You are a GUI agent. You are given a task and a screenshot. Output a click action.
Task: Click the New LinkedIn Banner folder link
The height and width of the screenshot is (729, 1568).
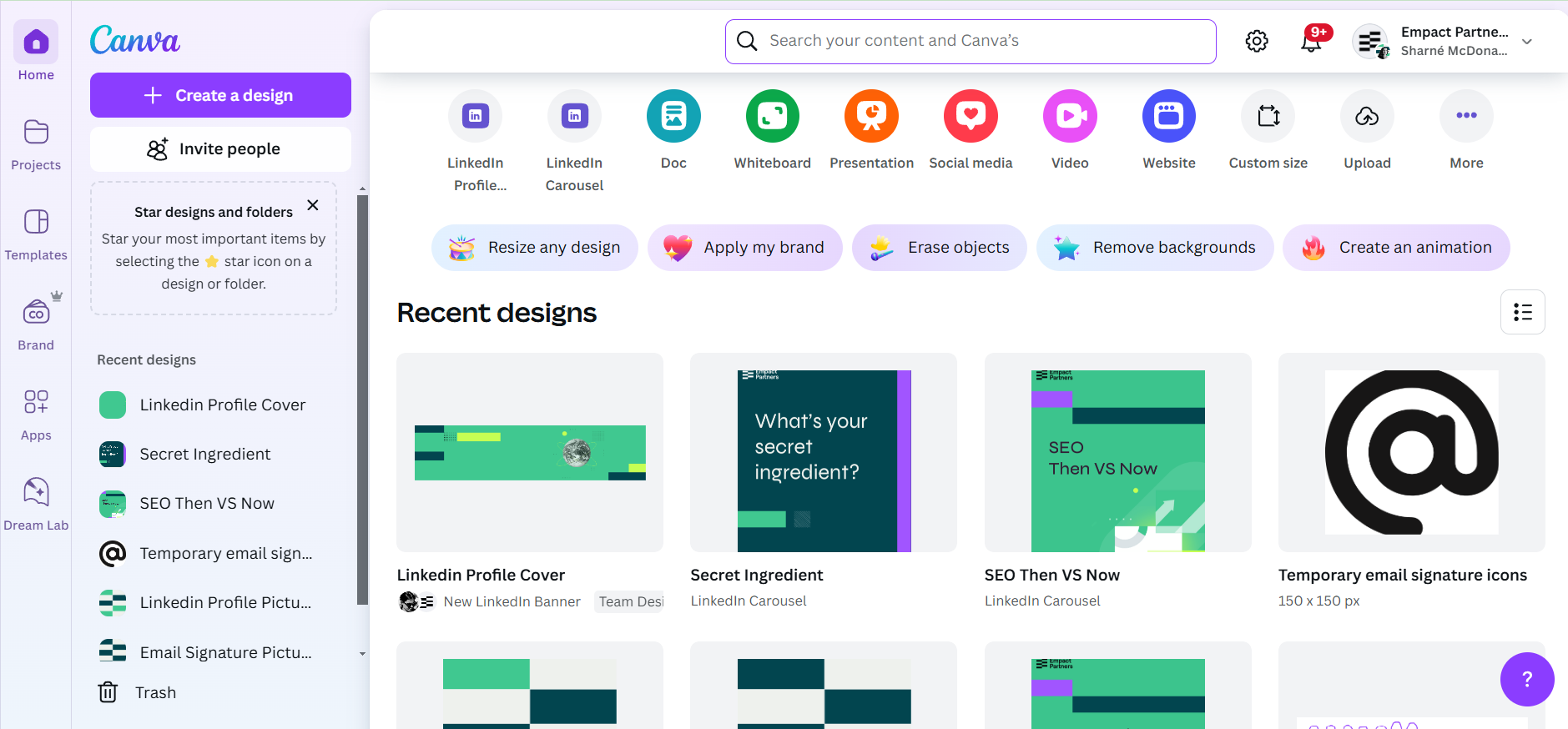click(x=512, y=601)
